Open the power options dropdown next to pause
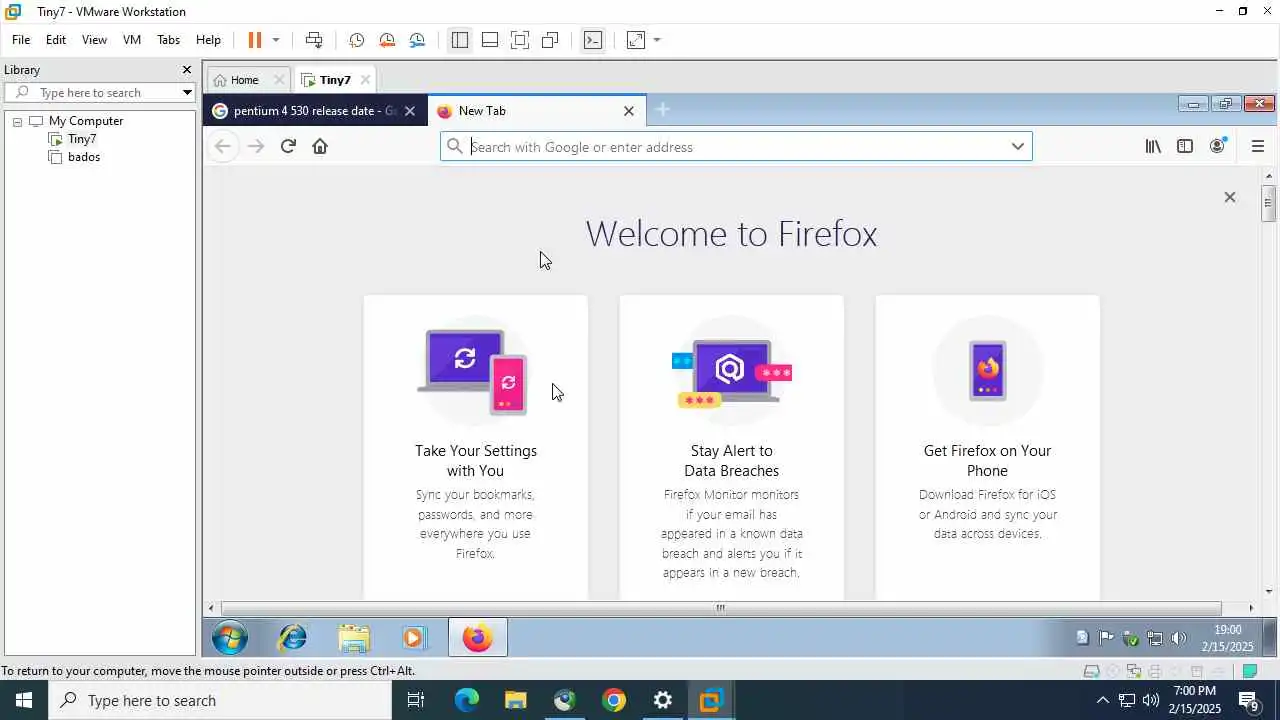 (x=276, y=40)
